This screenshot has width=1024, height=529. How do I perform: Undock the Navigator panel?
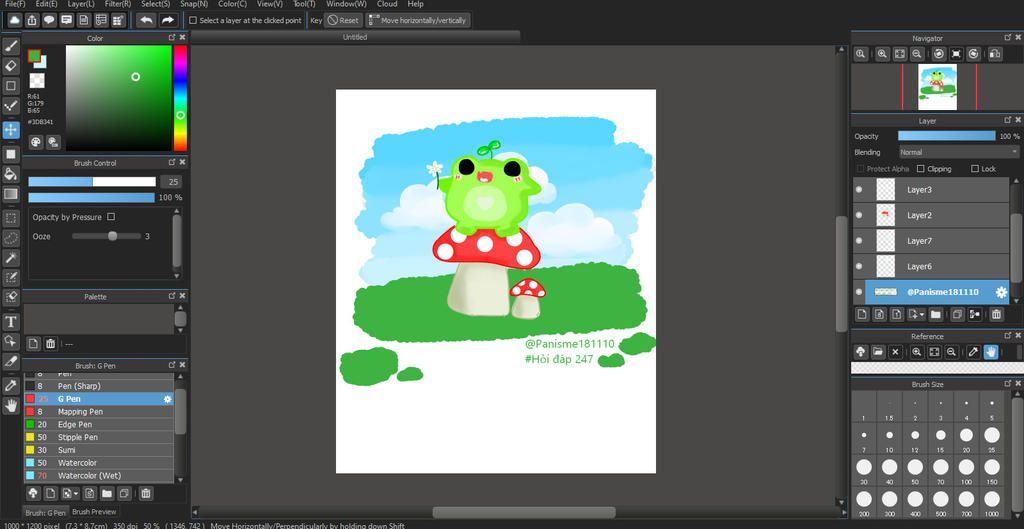(1008, 38)
